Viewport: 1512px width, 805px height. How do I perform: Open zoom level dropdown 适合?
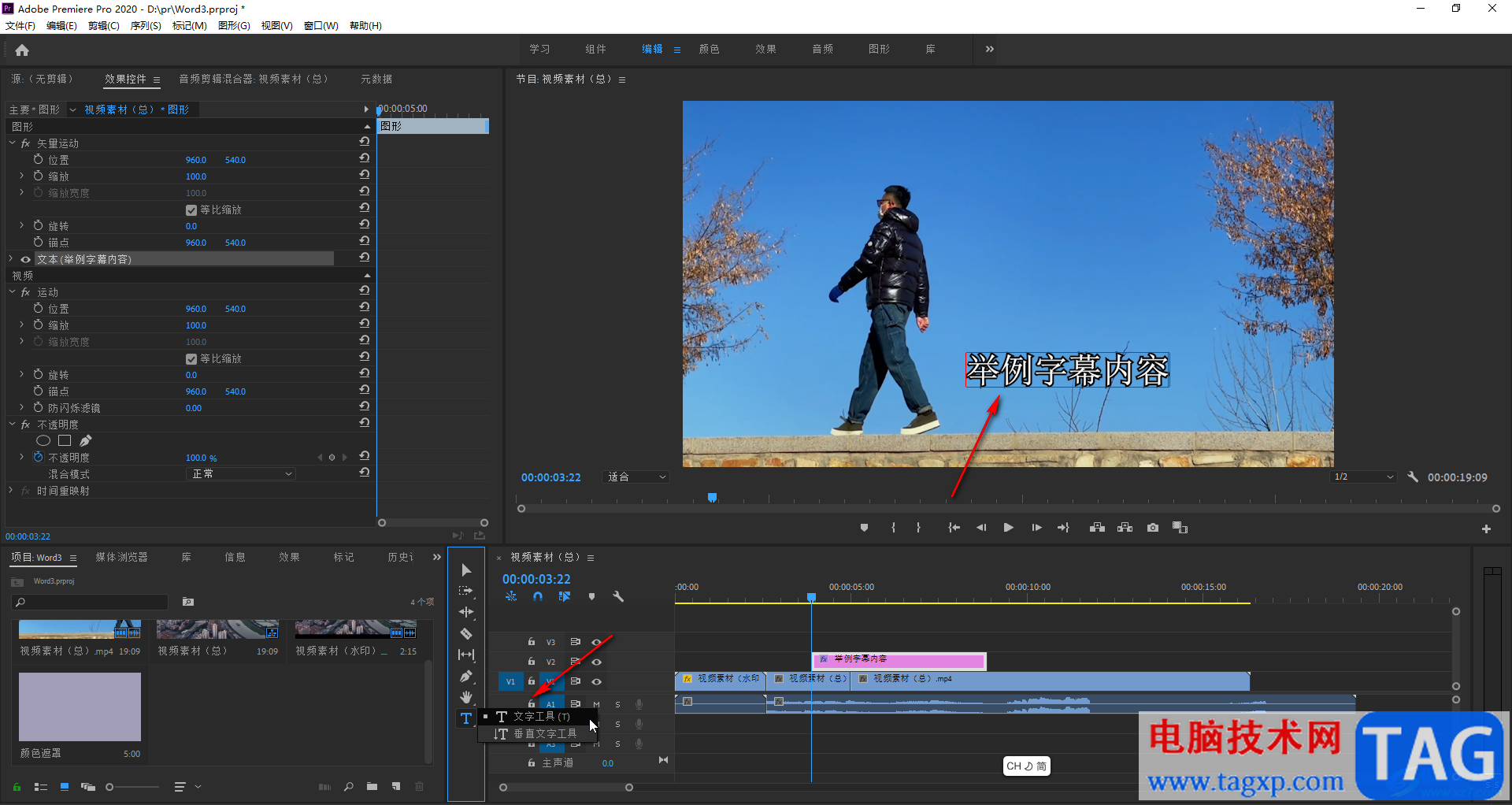click(x=636, y=477)
